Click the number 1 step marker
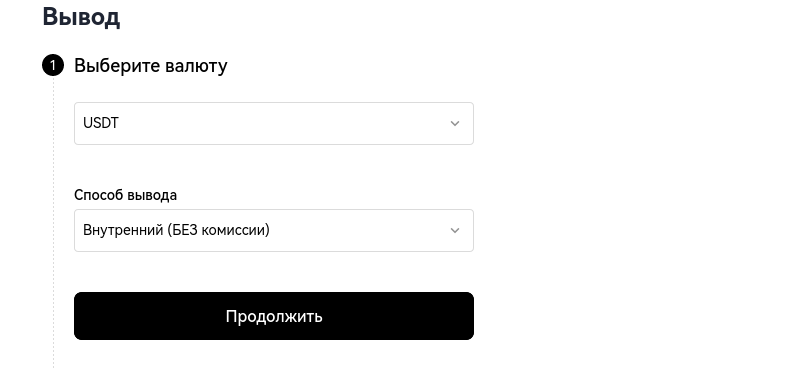The width and height of the screenshot is (803, 368). 53,66
